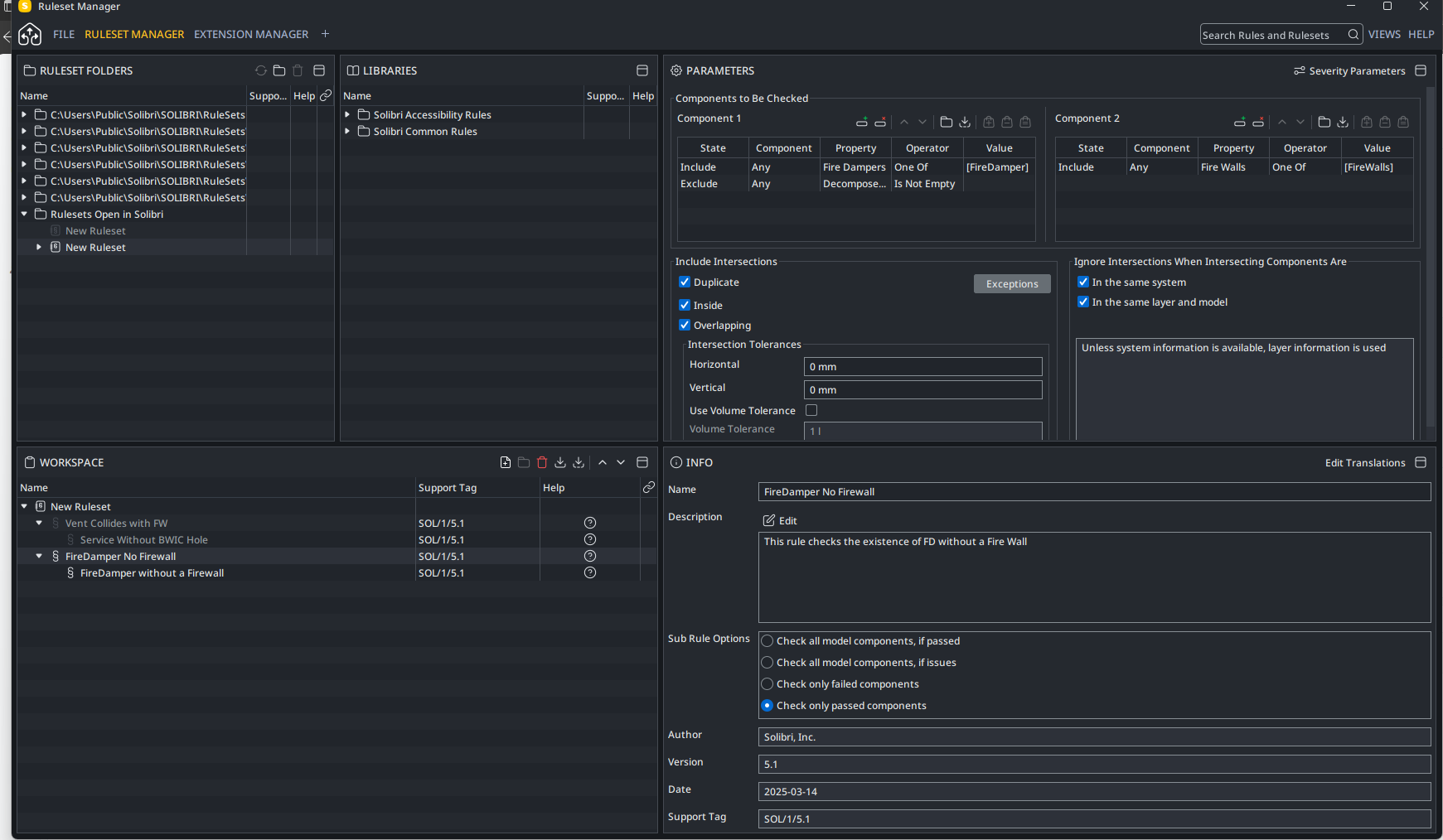Enable the Use Volume Tolerance checkbox

tap(811, 410)
